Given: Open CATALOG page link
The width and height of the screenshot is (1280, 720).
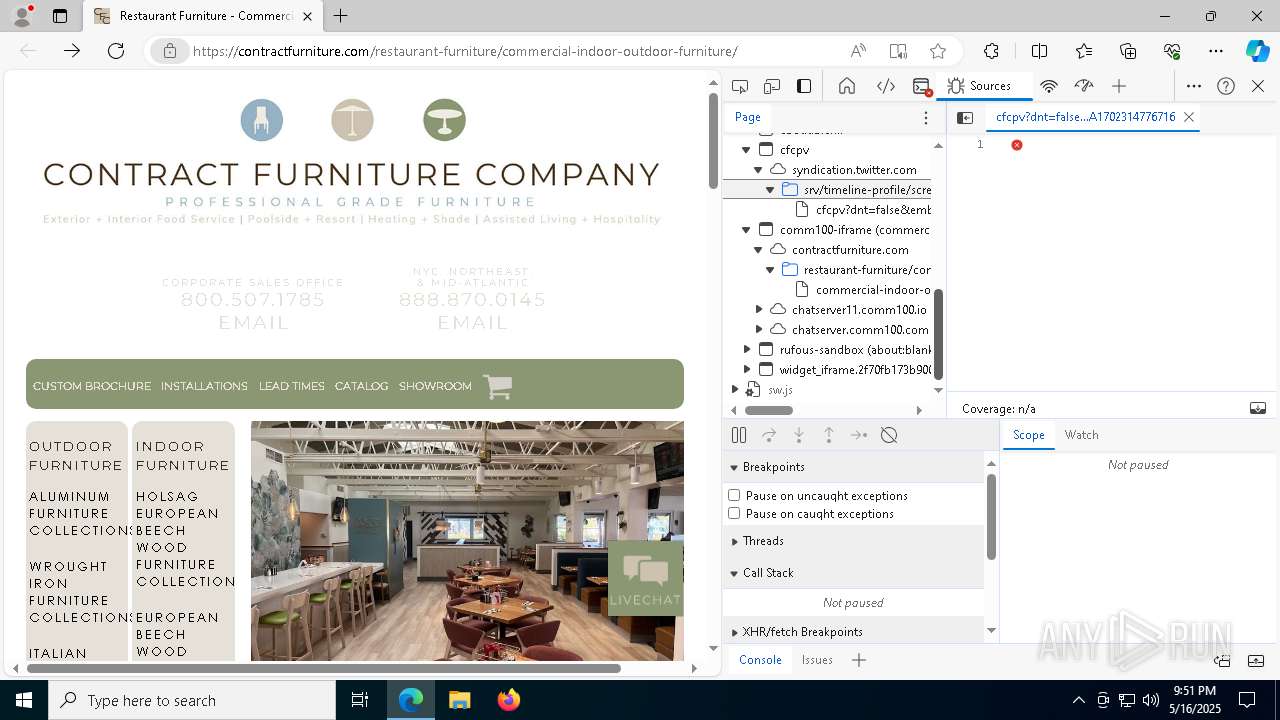Looking at the screenshot, I should [361, 386].
